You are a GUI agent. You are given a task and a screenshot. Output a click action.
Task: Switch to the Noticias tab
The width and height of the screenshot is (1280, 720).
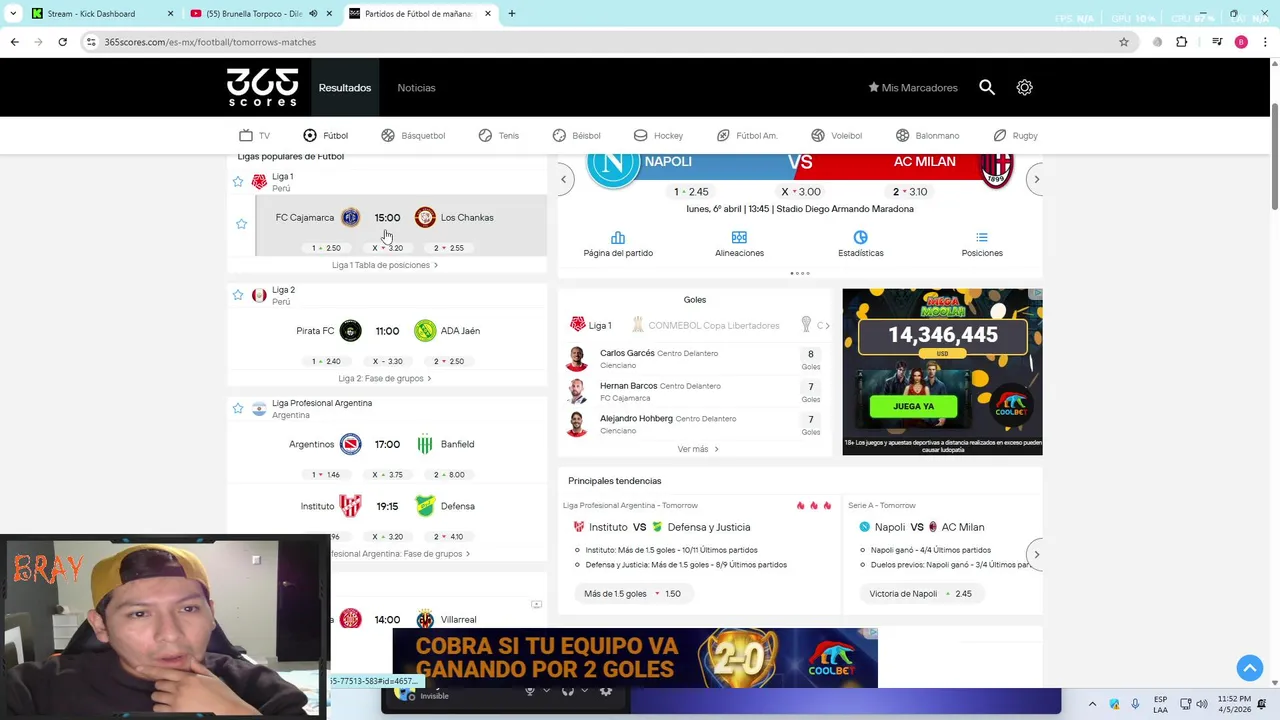[x=416, y=88]
